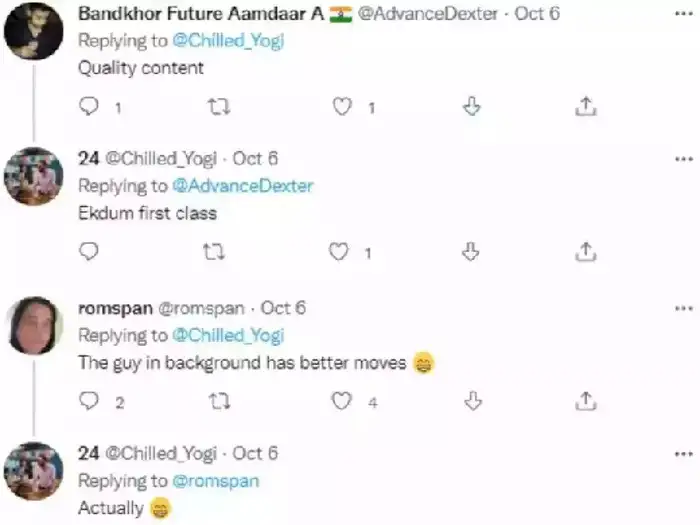700x525 pixels.
Task: Open the @Chilled_Yogi link under Bandkhor's reply
Action: [228, 41]
